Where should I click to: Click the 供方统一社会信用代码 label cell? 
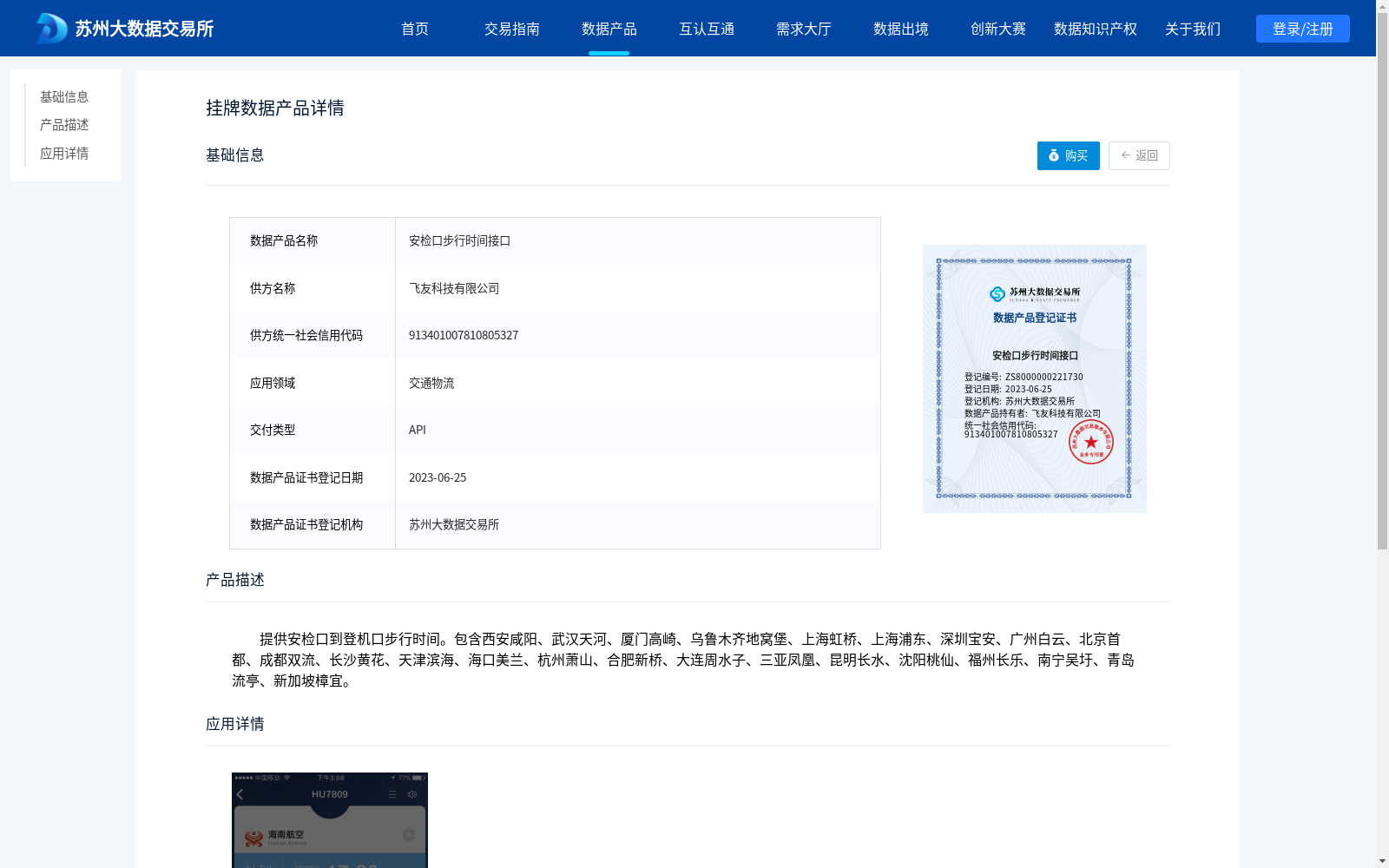coord(313,335)
